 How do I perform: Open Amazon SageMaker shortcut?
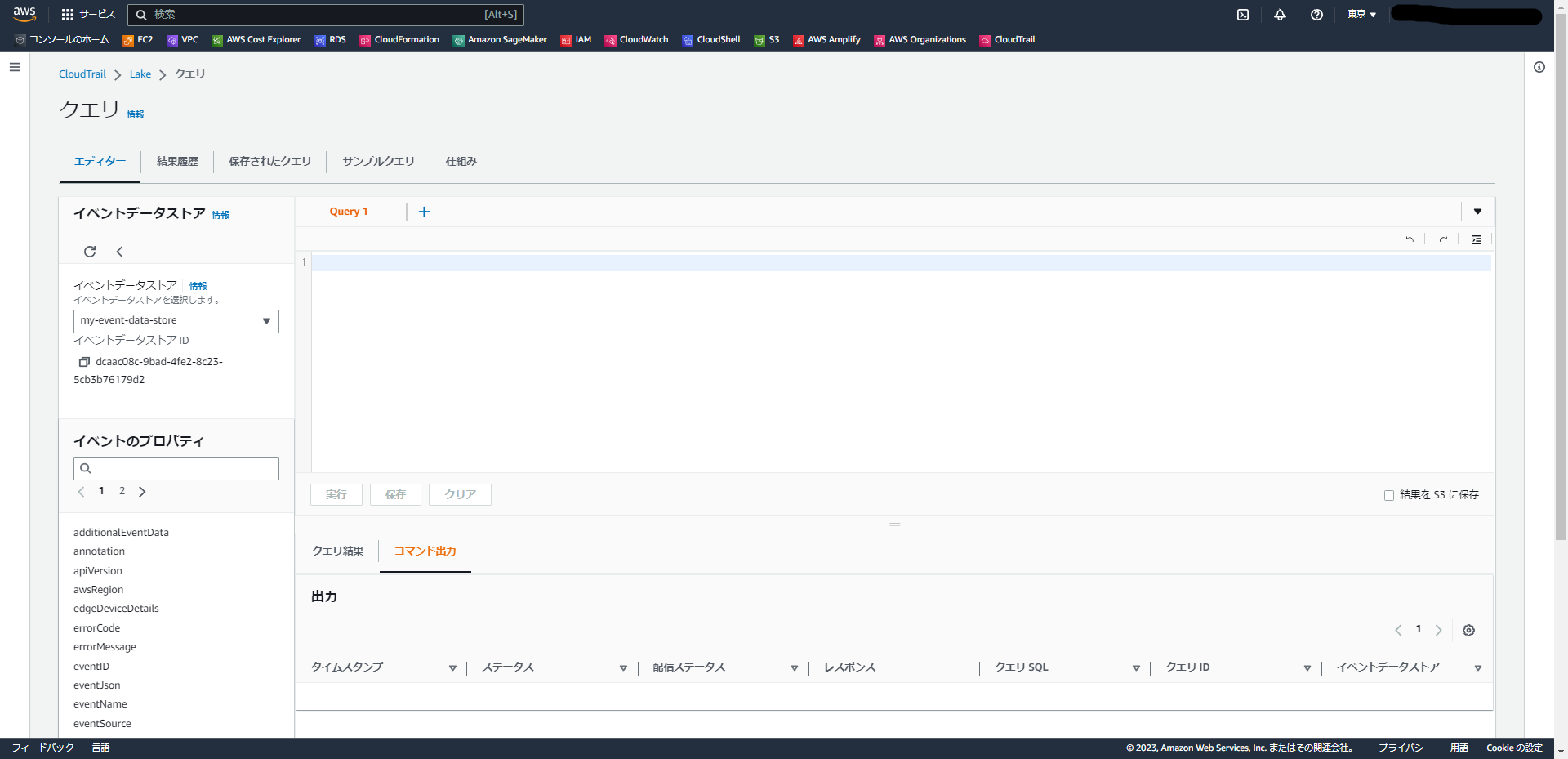pos(500,40)
